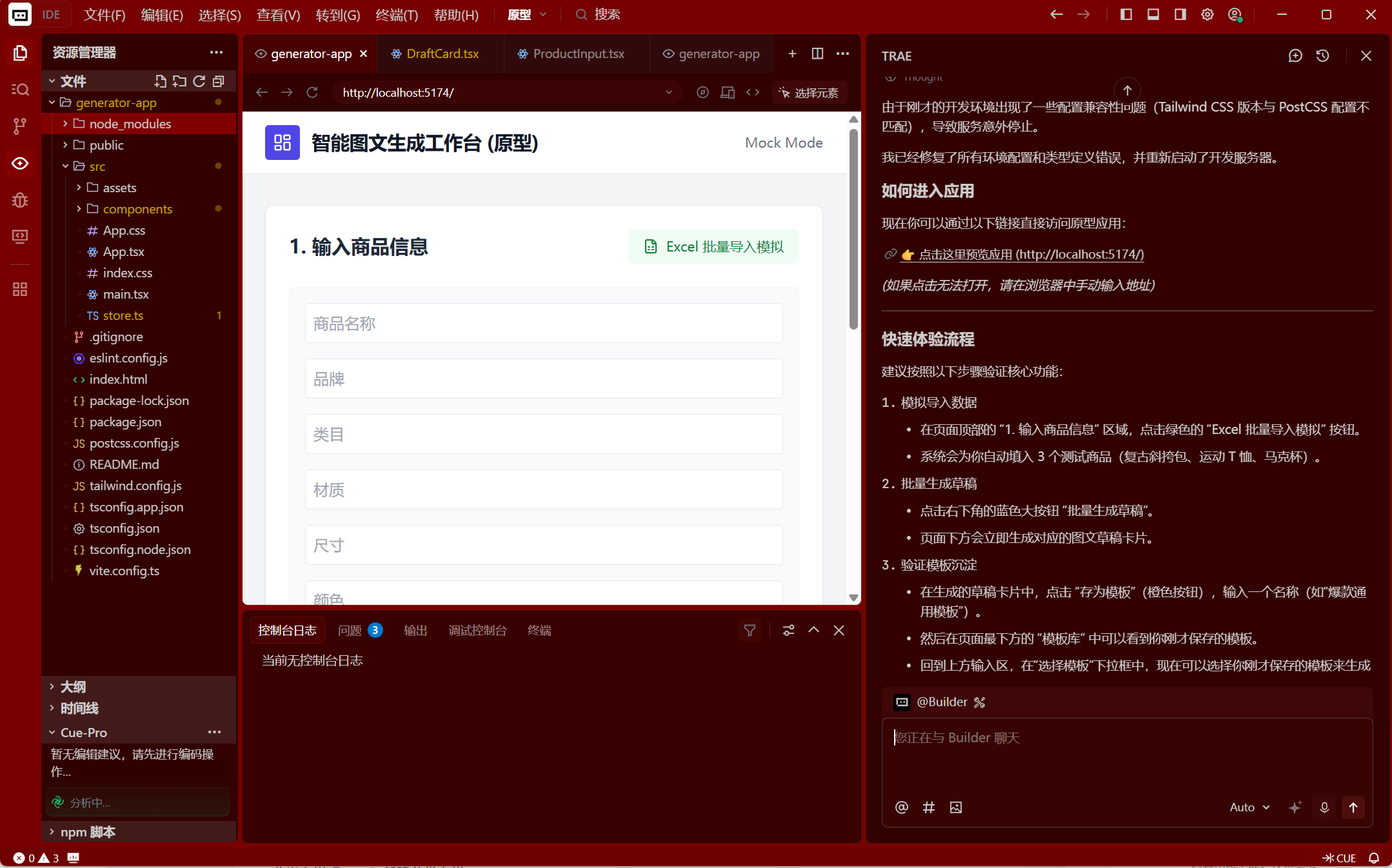Open the Debug bug icon in the sidebar
This screenshot has width=1392, height=868.
[20, 200]
